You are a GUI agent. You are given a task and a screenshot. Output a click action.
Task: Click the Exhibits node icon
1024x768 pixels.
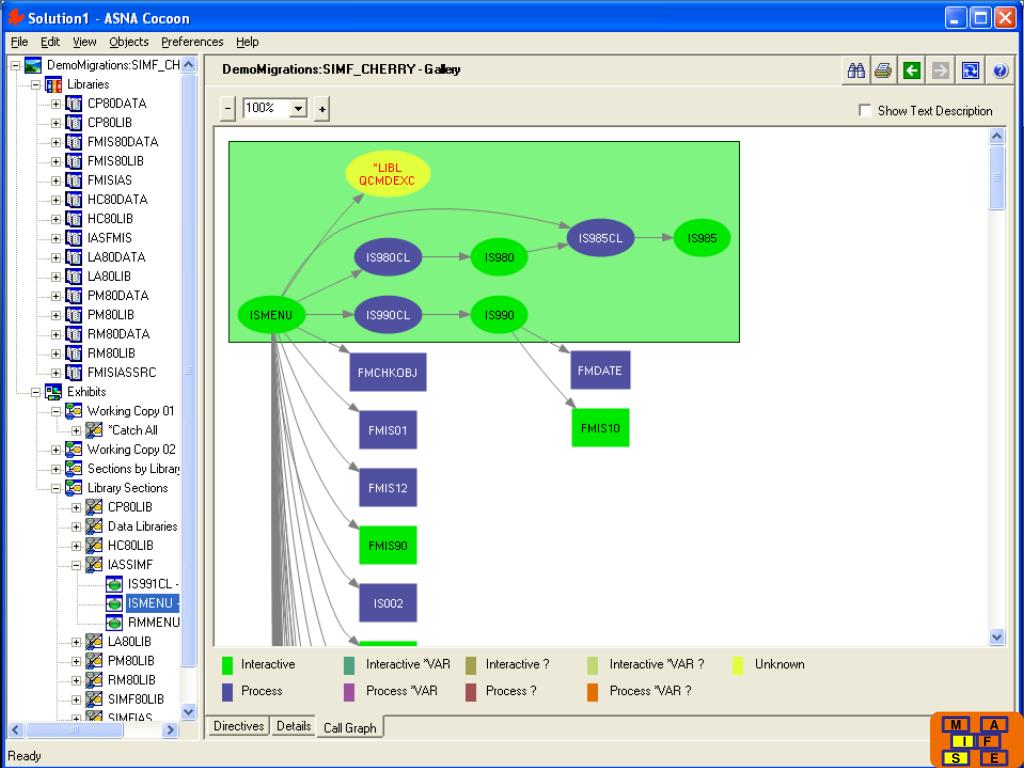tap(54, 392)
